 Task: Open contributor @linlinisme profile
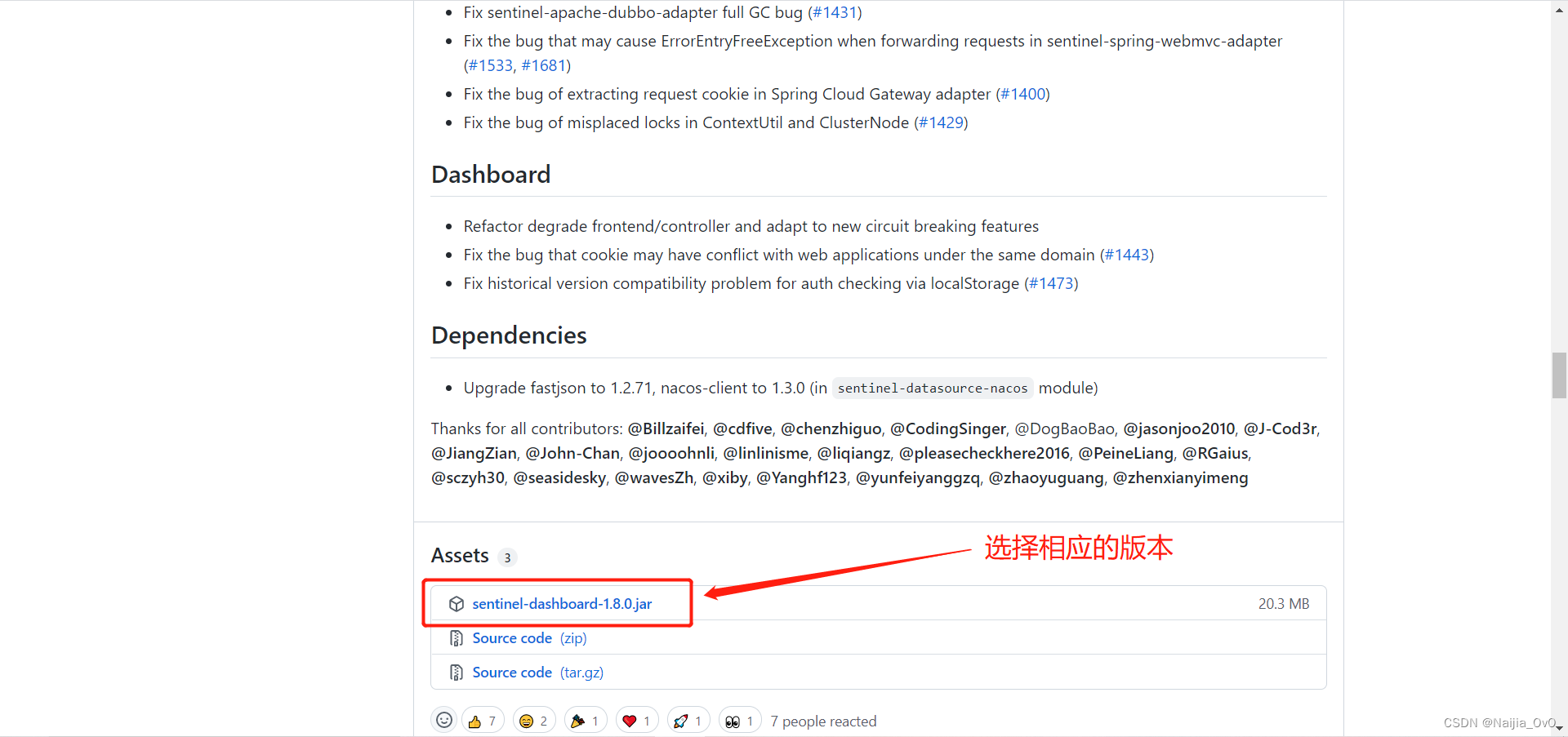point(766,453)
